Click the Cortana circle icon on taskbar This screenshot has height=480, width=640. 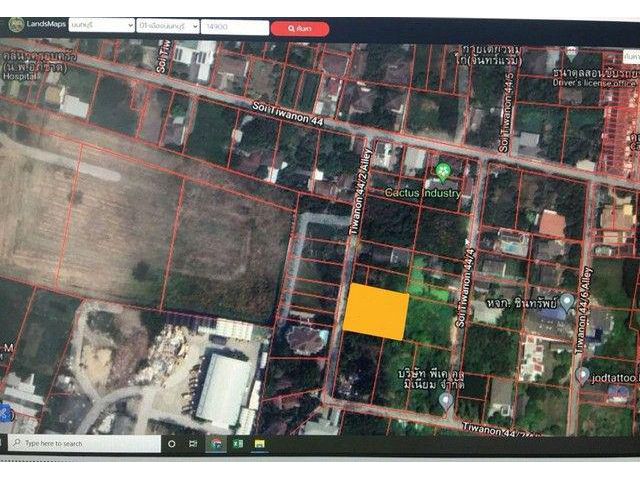tap(172, 444)
